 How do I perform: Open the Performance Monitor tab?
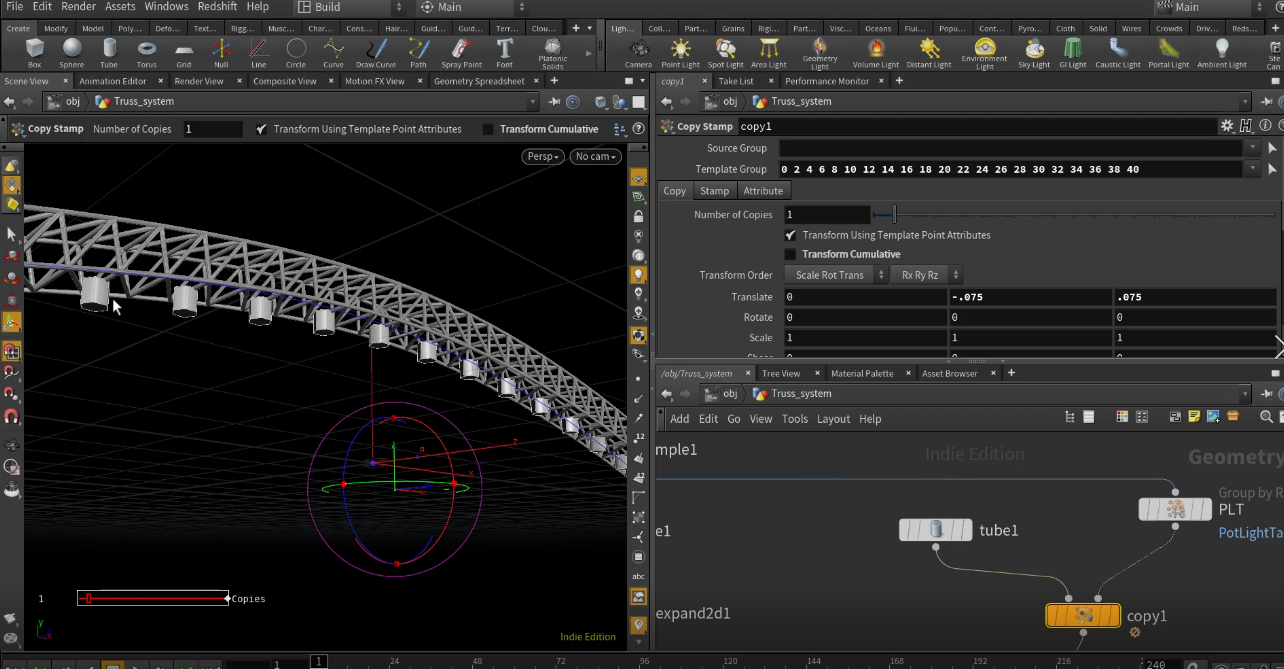[x=827, y=81]
